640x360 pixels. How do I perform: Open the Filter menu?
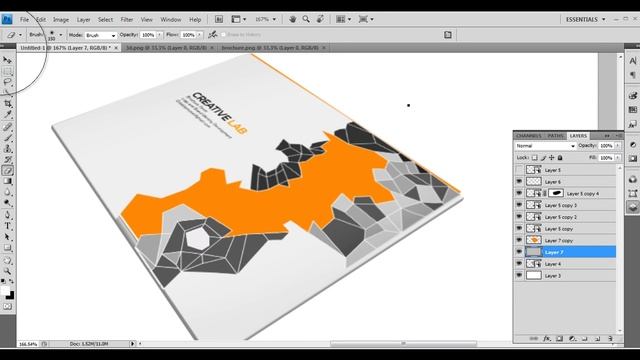(127, 19)
